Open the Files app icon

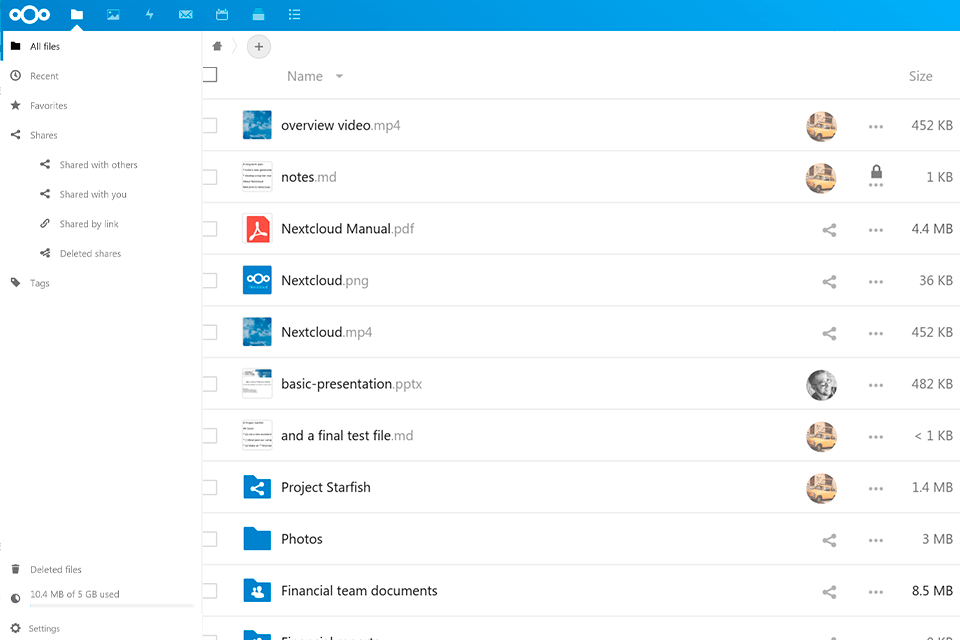click(77, 15)
